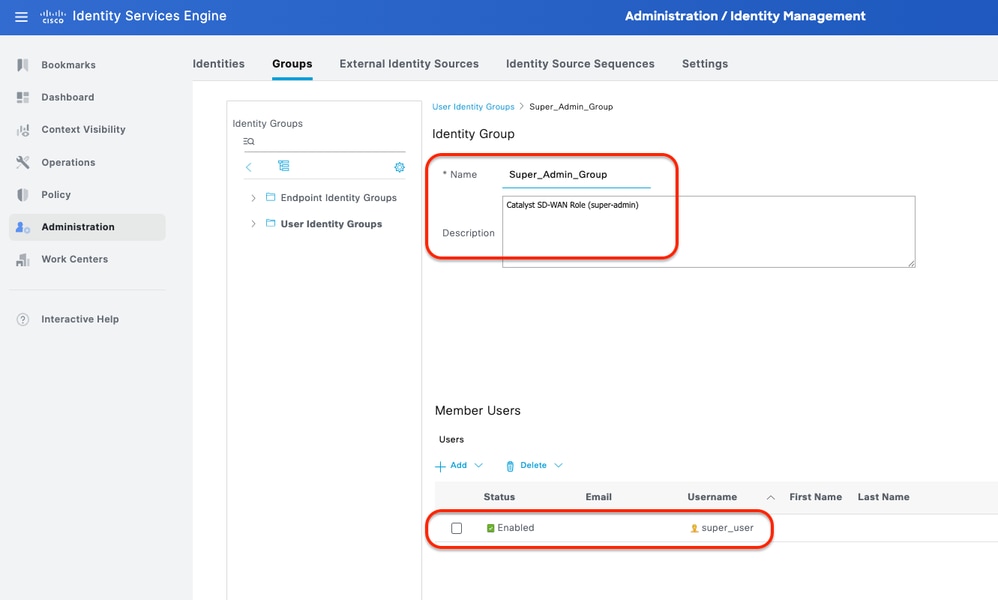Click the Context Visibility chart icon

pos(23,130)
